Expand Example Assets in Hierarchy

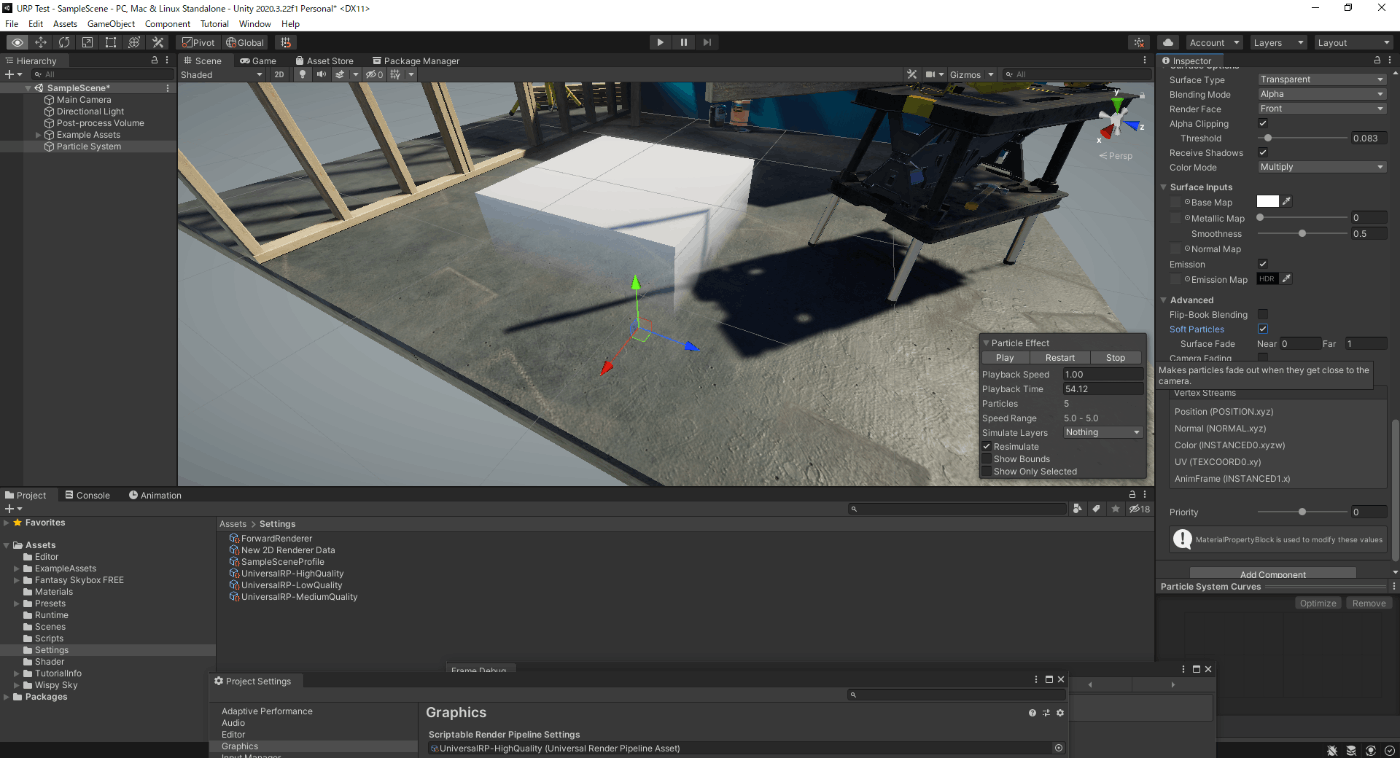click(x=39, y=135)
